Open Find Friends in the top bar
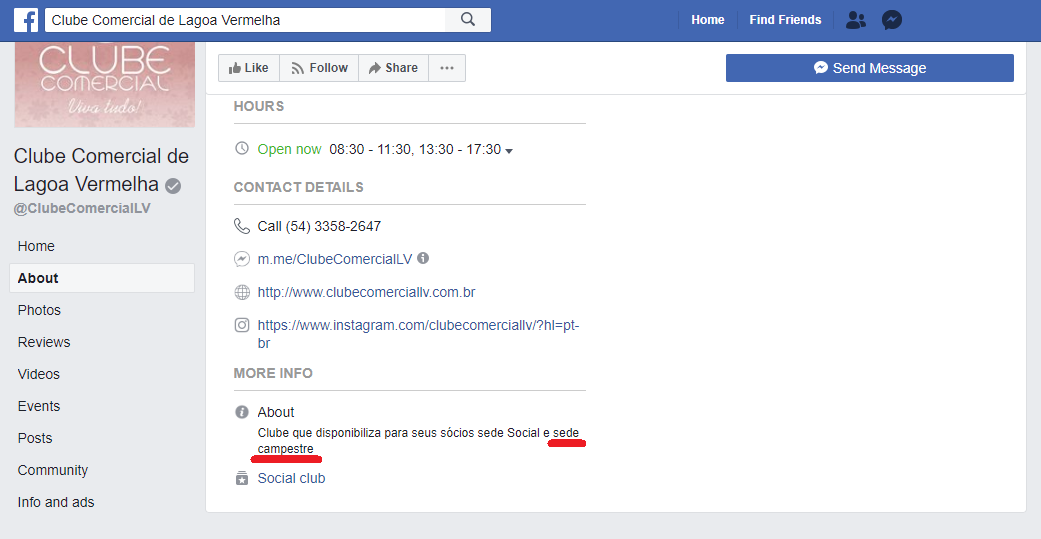The image size is (1041, 539). [x=785, y=20]
